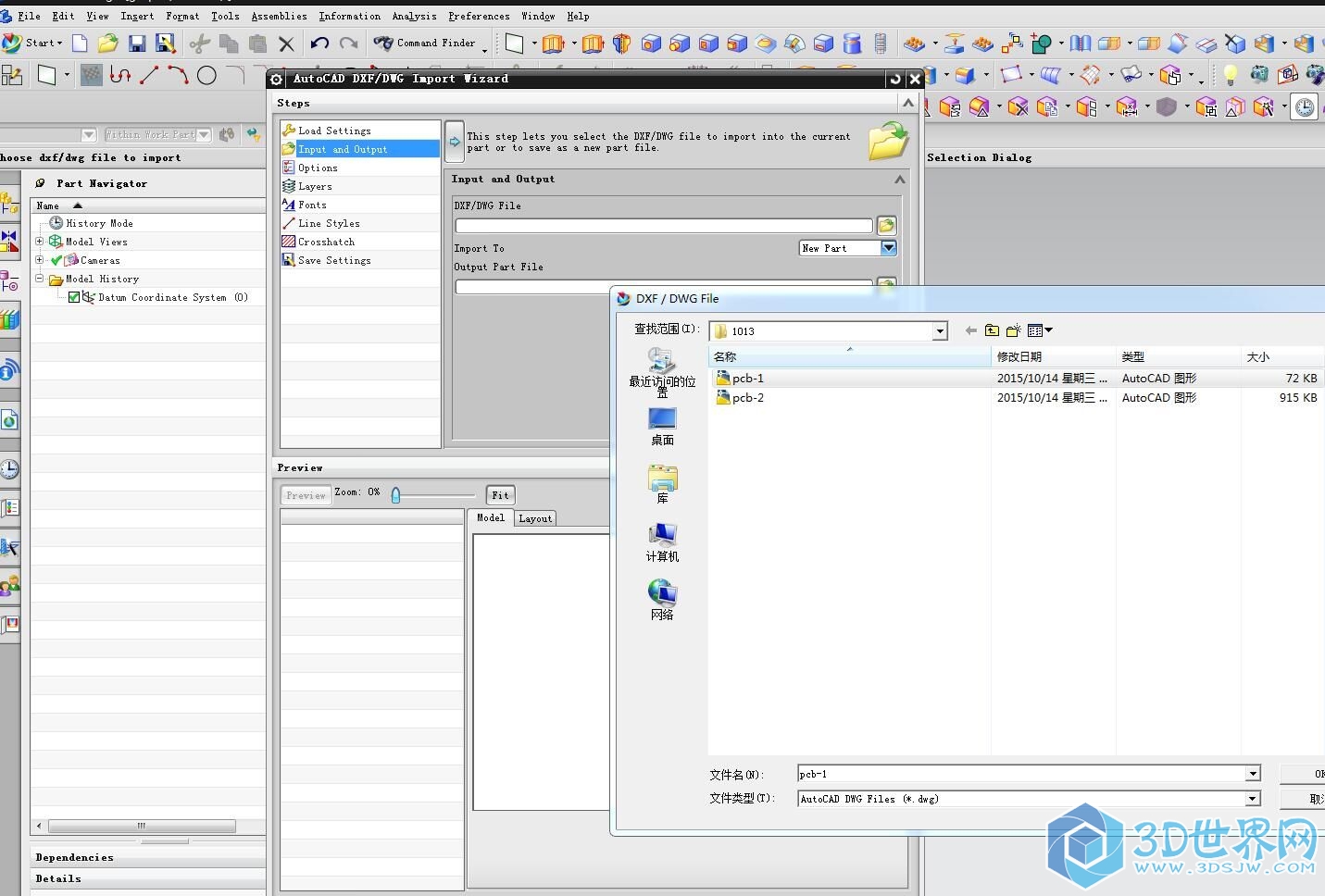Click the greyed-out Preview button
The image size is (1325, 896).
(x=306, y=495)
